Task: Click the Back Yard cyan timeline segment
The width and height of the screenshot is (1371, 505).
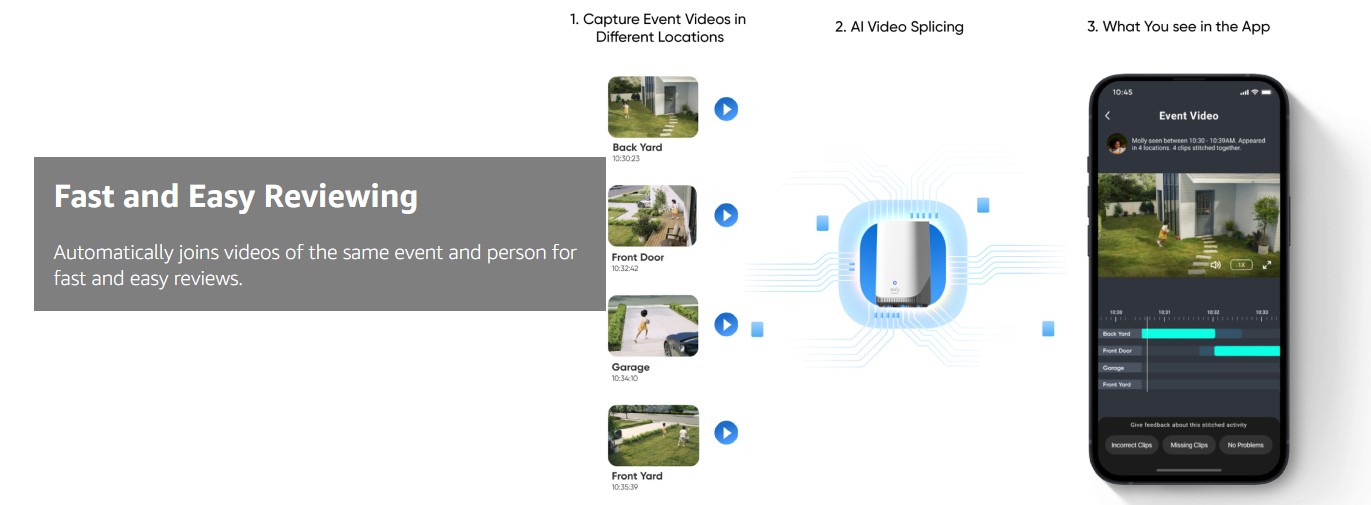Action: 1178,334
